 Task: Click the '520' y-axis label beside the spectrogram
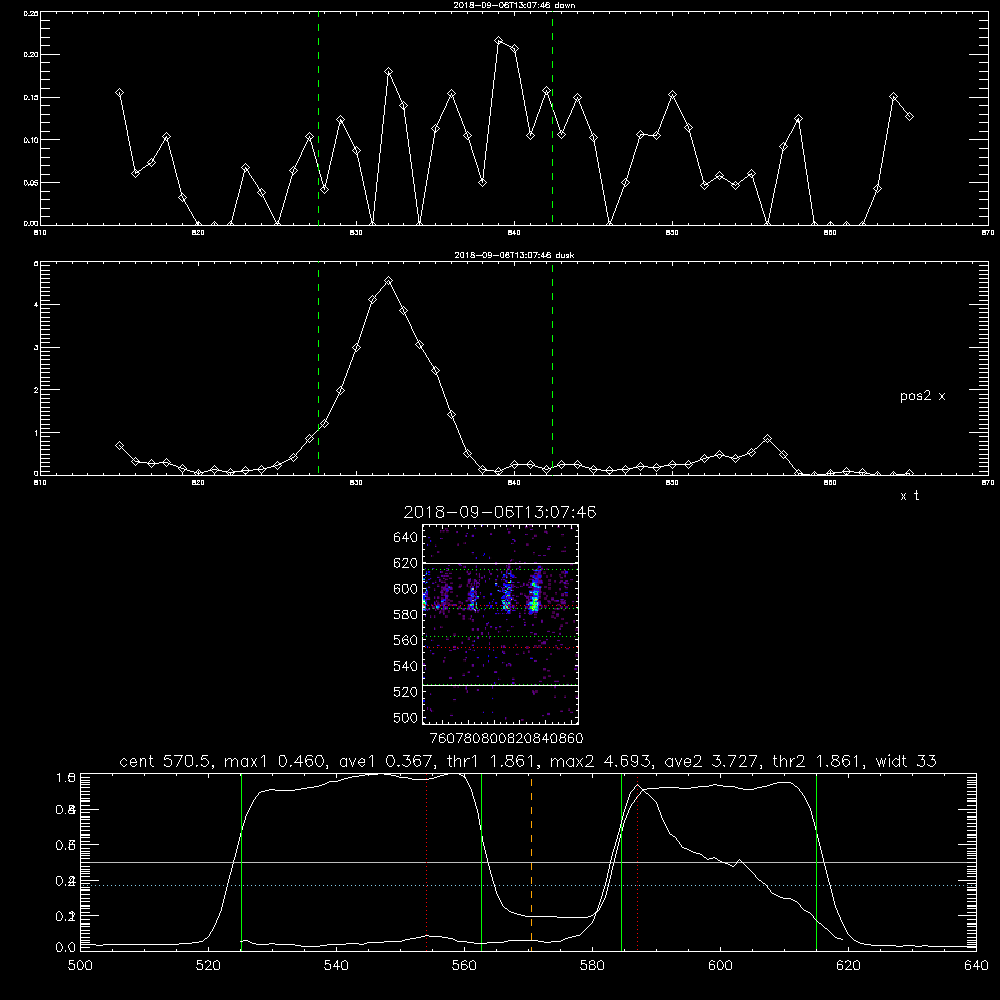406,692
